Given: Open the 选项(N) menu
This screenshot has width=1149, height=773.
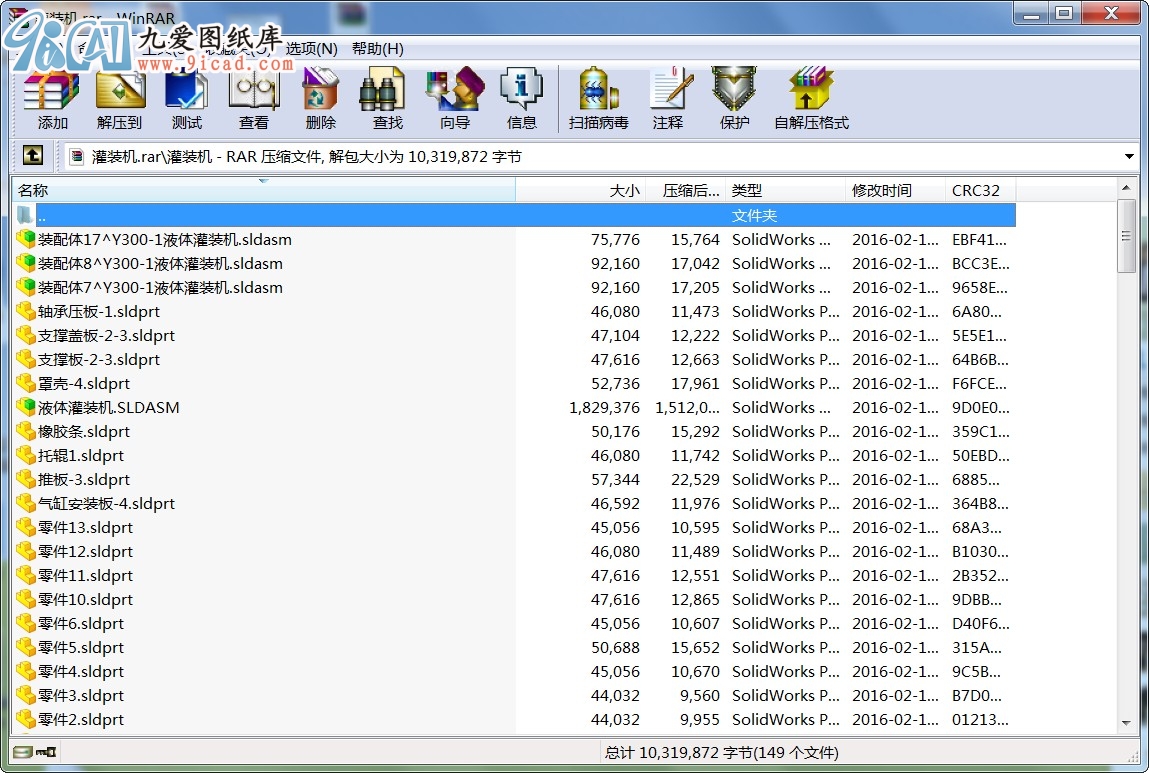Looking at the screenshot, I should tap(311, 49).
